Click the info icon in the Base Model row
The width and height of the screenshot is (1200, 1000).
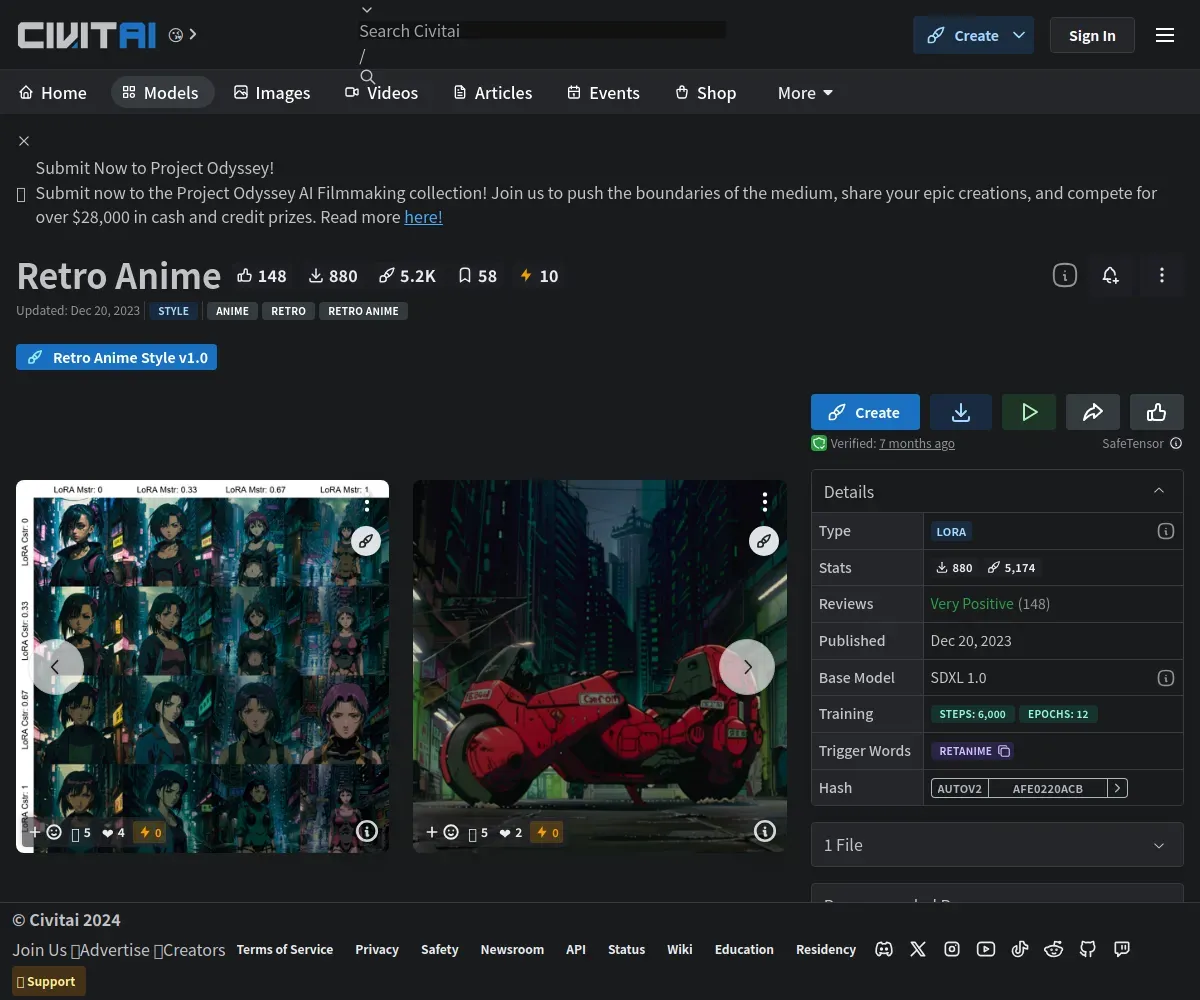(x=1165, y=677)
